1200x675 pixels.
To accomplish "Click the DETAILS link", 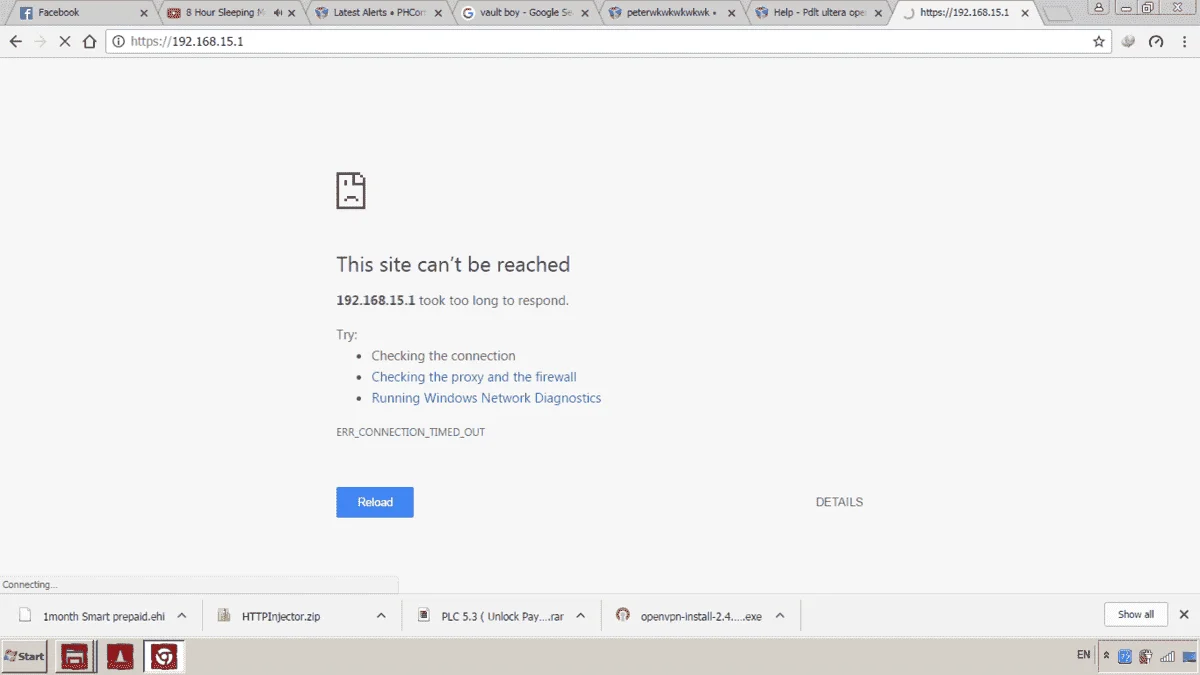I will [x=839, y=502].
